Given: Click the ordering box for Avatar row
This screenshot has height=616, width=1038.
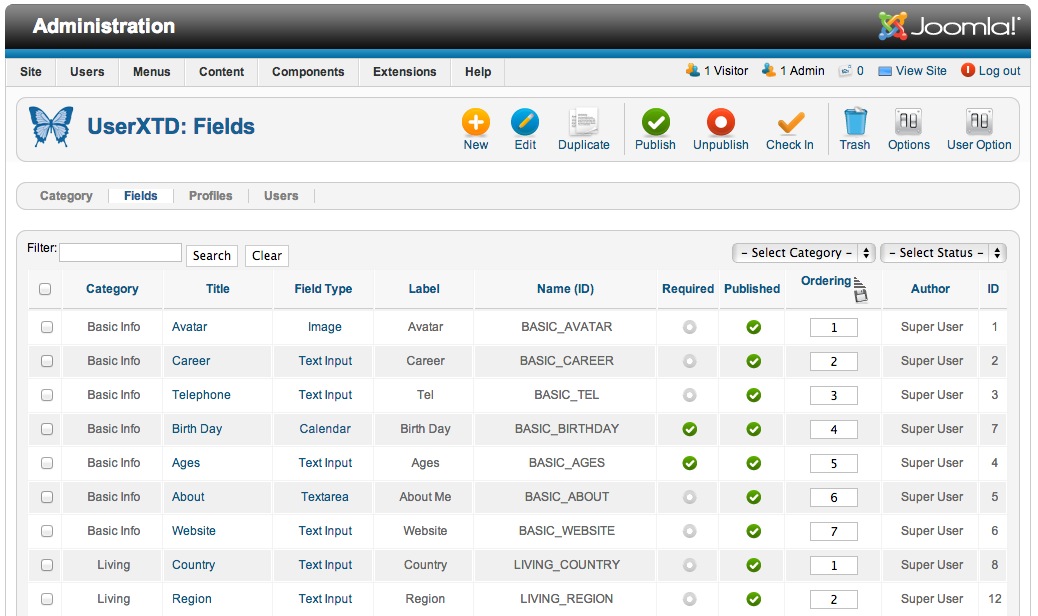Looking at the screenshot, I should coord(833,328).
